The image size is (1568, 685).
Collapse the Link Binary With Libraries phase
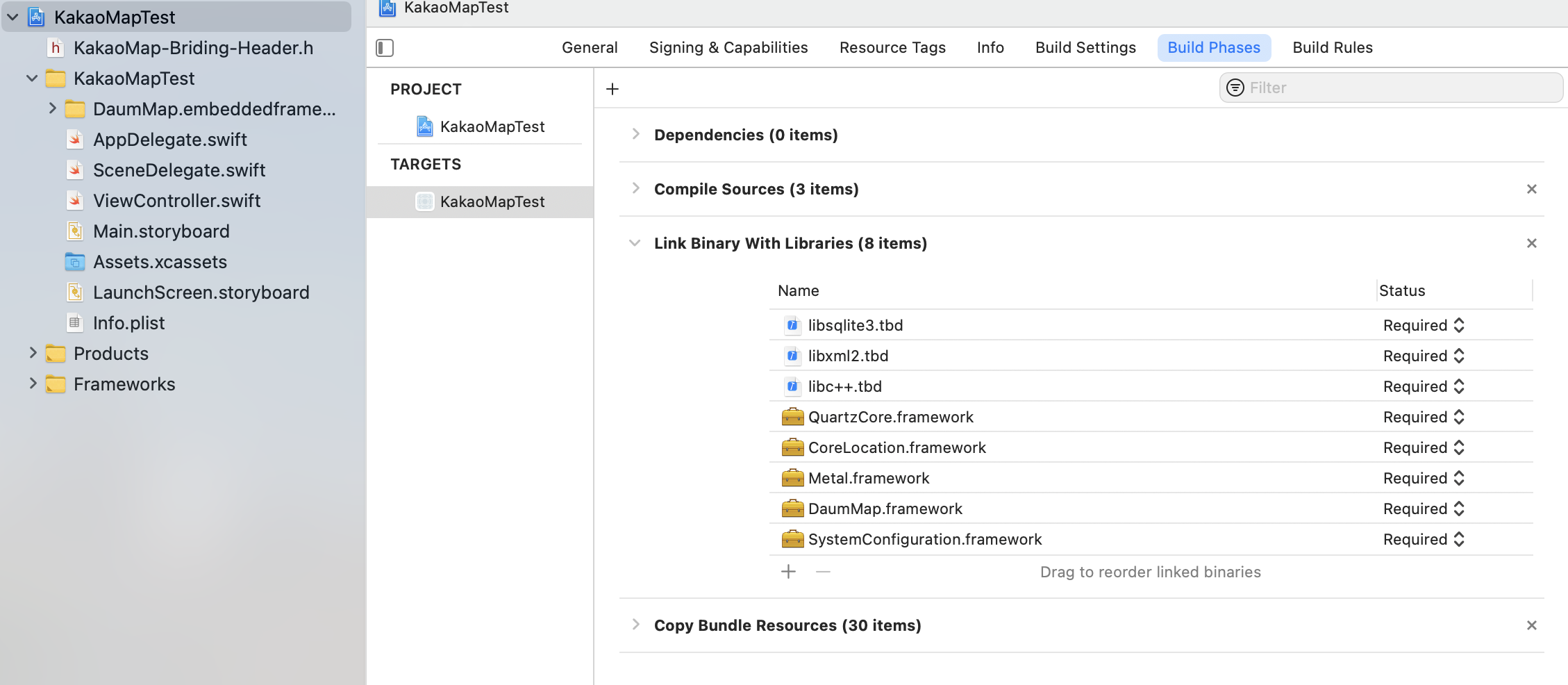635,243
